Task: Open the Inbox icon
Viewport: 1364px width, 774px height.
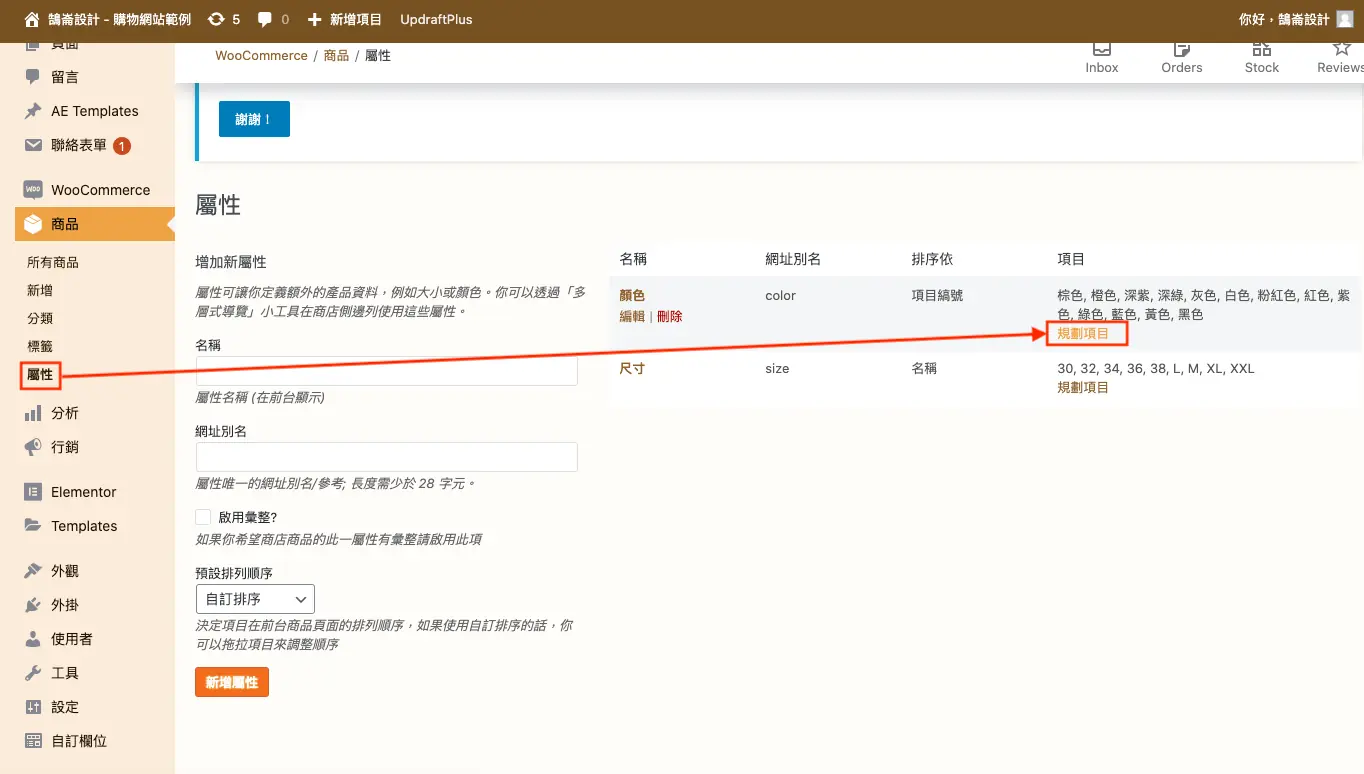Action: point(1102,48)
